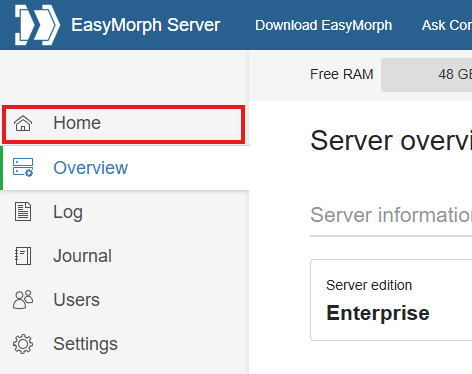
Task: Go to the Journal page
Action: tap(125, 256)
